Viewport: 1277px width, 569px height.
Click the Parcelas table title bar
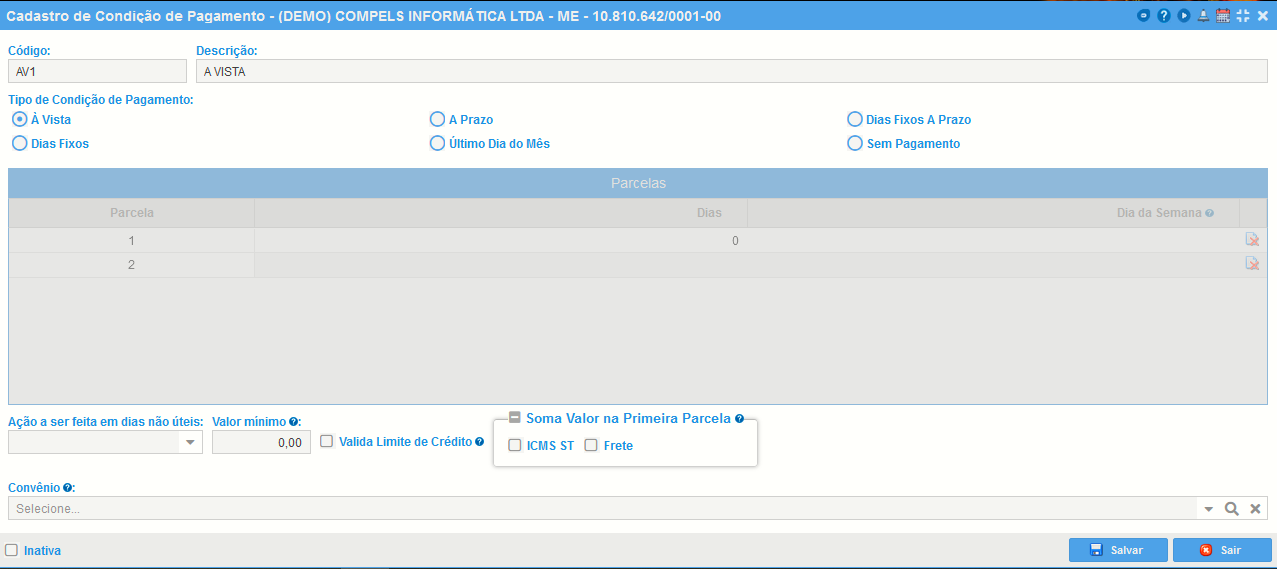638,183
